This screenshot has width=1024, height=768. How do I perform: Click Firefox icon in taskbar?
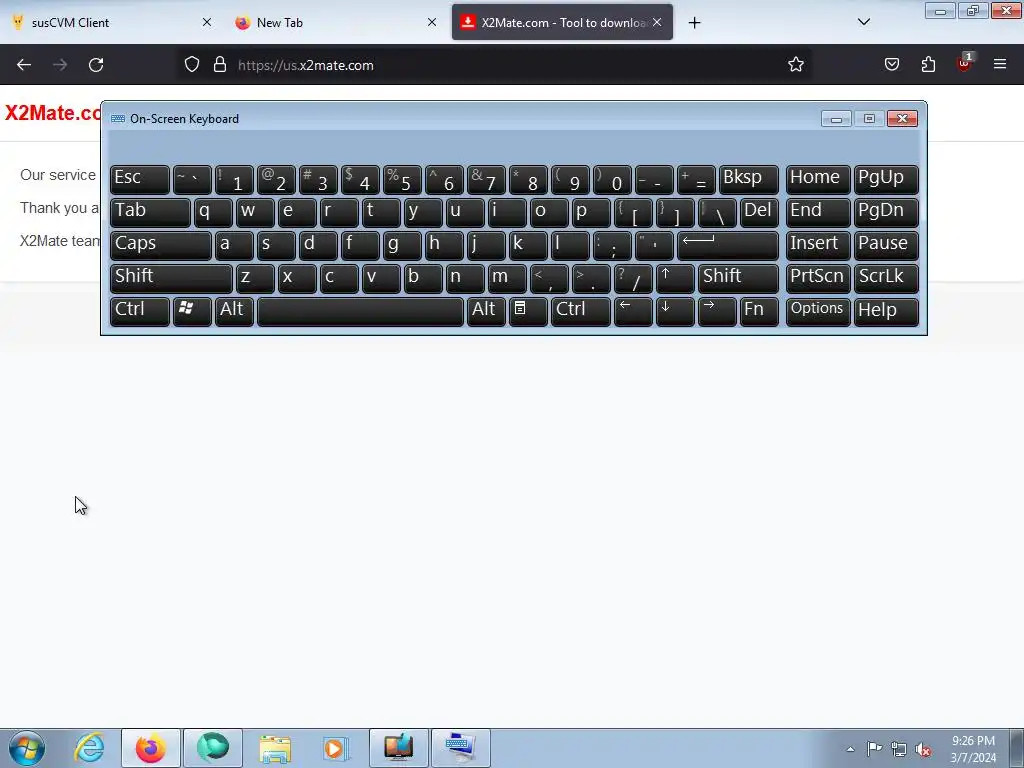click(x=151, y=748)
